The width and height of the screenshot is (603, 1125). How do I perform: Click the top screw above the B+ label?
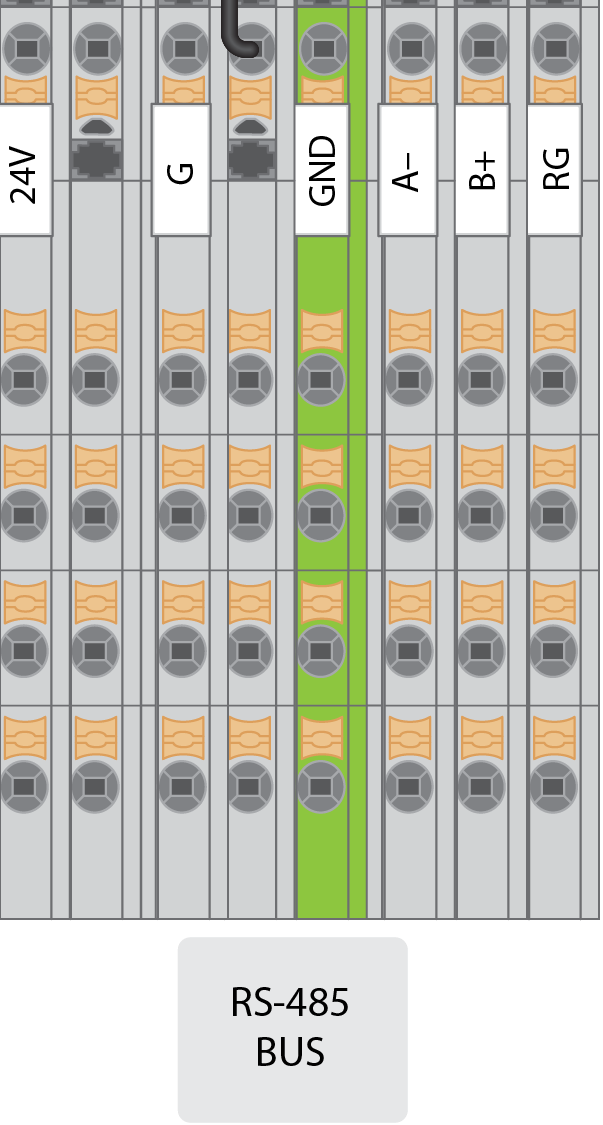pos(483,46)
